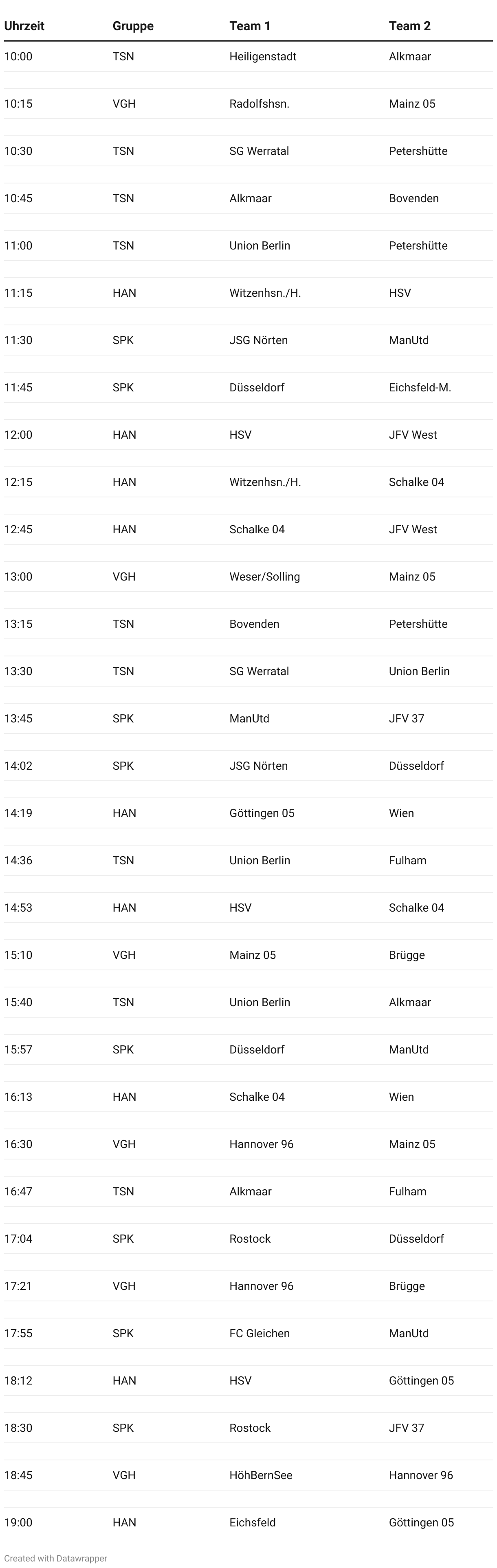This screenshot has width=497, height=1568.
Task: Click the FC Gleichen team cell
Action: 260,1334
